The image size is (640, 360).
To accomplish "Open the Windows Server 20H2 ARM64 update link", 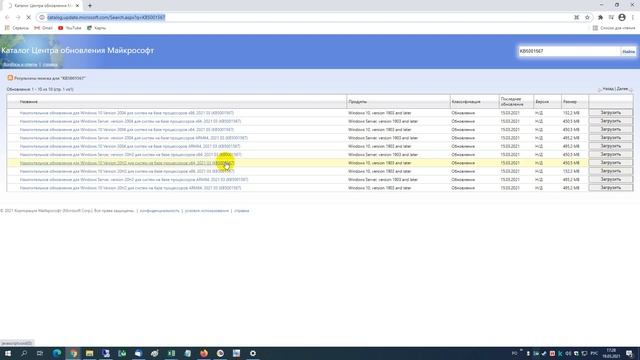I will coord(134,180).
